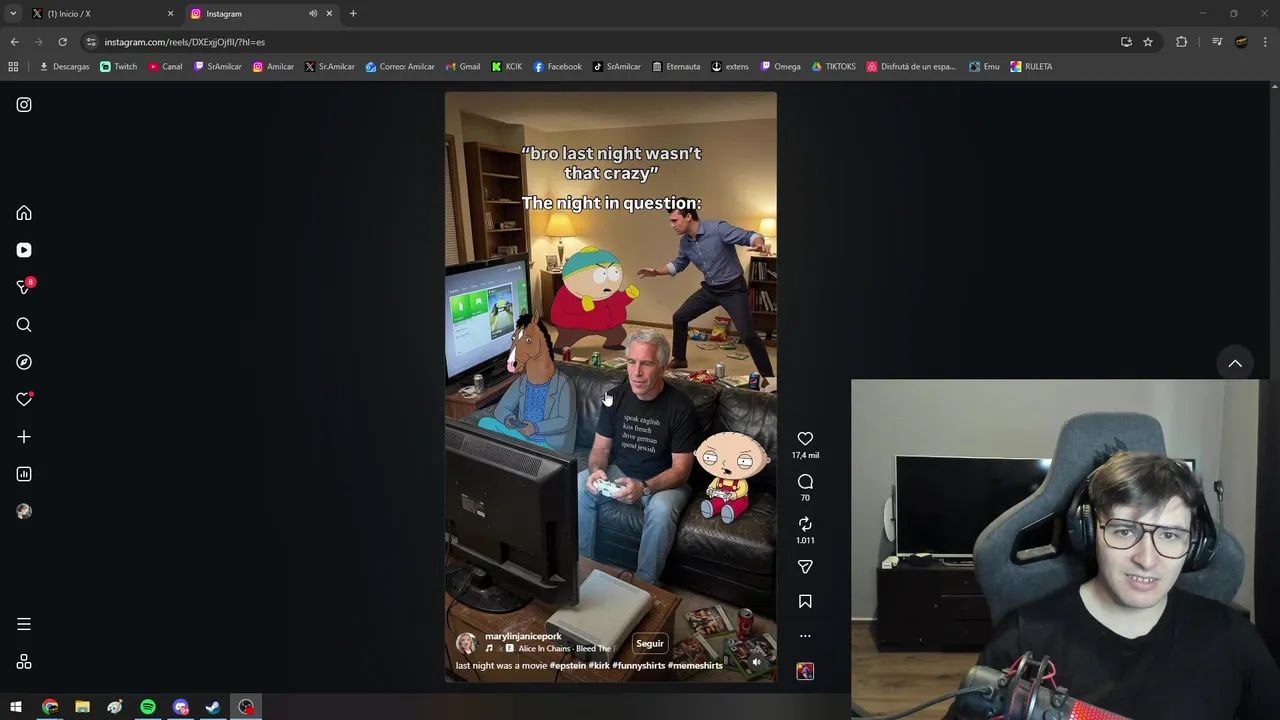Close the Instagram browser tab
This screenshot has height=720, width=1280.
[x=329, y=14]
